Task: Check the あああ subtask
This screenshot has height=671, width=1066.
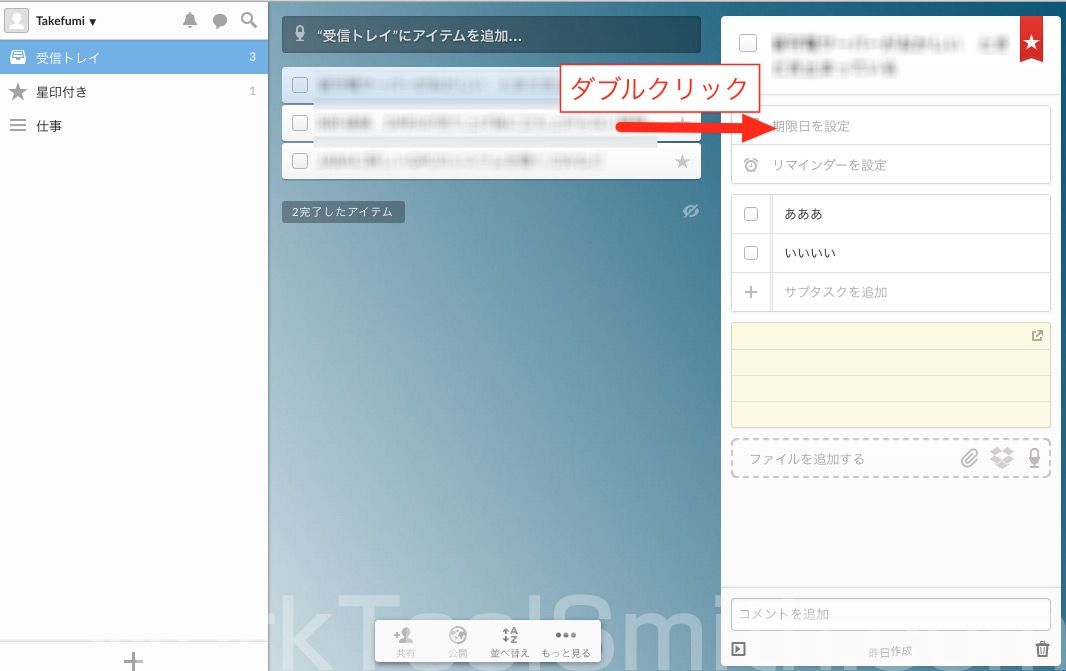Action: (751, 214)
